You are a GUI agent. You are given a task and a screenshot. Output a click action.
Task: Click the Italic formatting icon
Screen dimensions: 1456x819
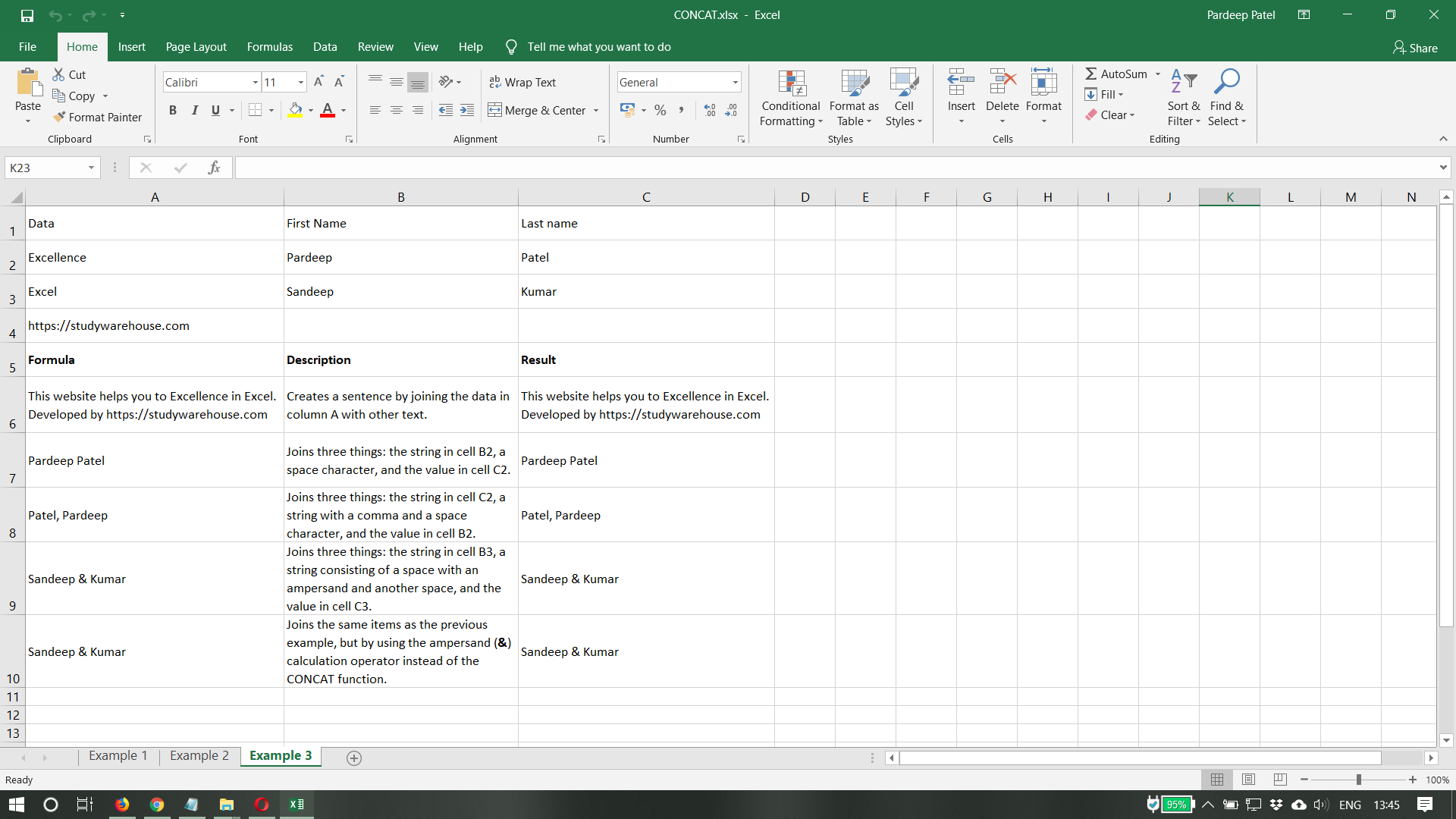coord(194,110)
